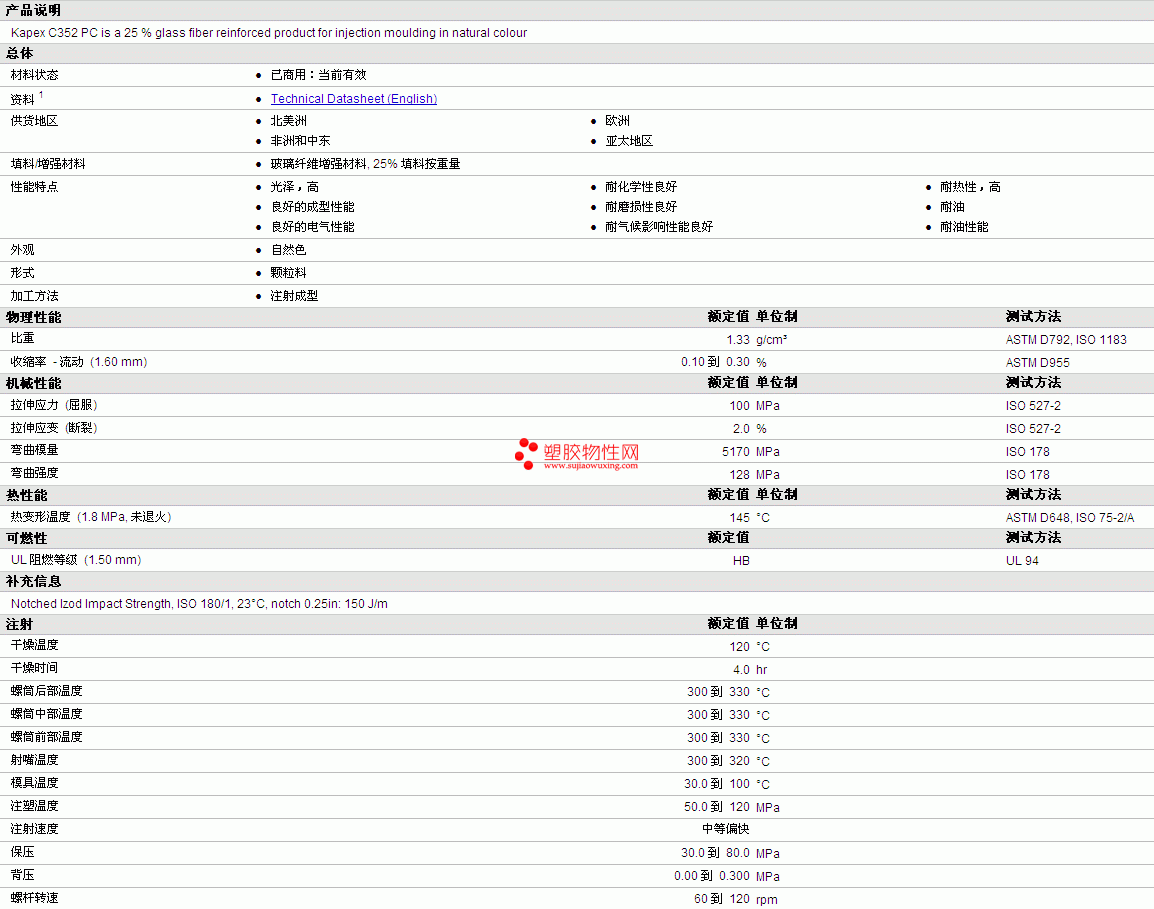Select the feature 耐气候影响性能良好
This screenshot has height=909, width=1154.
659,227
